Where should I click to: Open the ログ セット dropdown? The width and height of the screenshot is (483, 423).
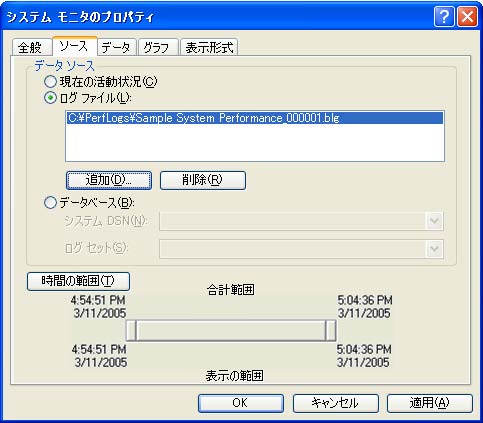click(x=435, y=249)
